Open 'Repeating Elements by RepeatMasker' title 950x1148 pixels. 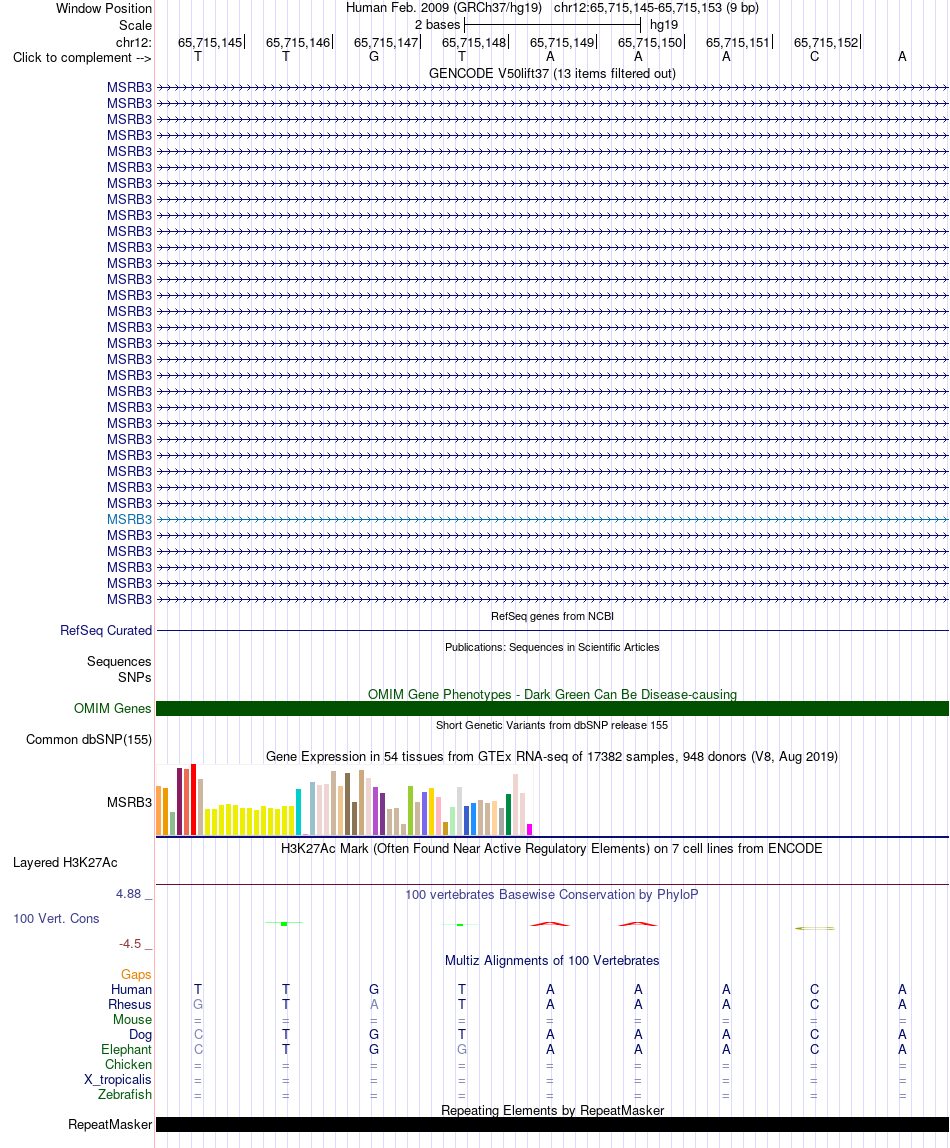[x=553, y=1111]
